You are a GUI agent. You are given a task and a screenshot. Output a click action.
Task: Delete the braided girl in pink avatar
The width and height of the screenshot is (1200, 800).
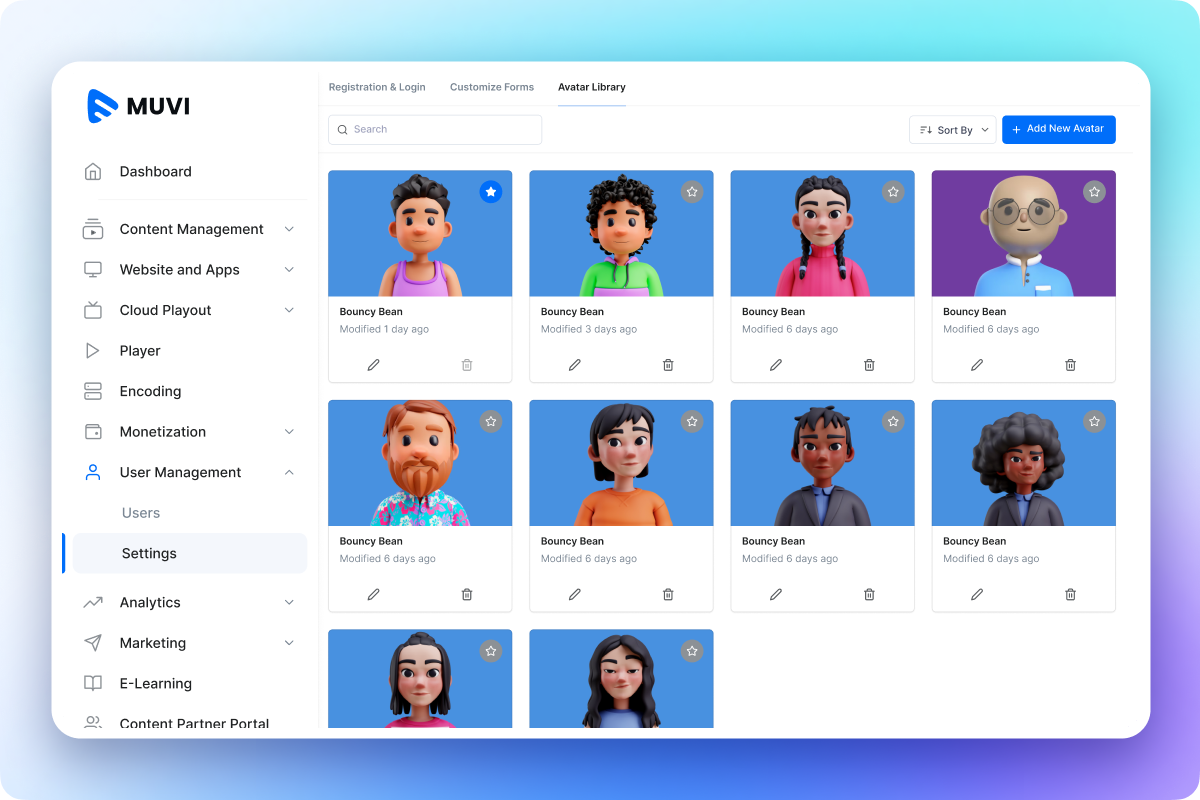(x=869, y=365)
